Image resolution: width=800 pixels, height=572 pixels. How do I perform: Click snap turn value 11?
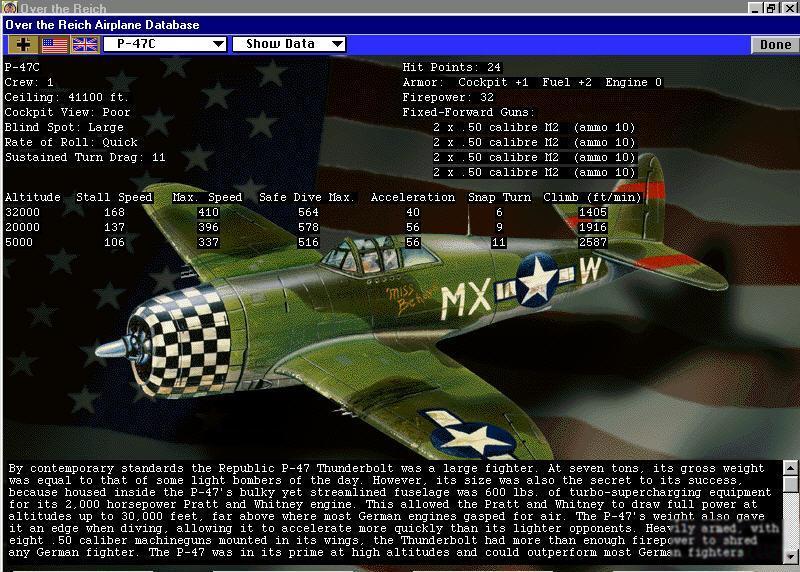tap(499, 242)
